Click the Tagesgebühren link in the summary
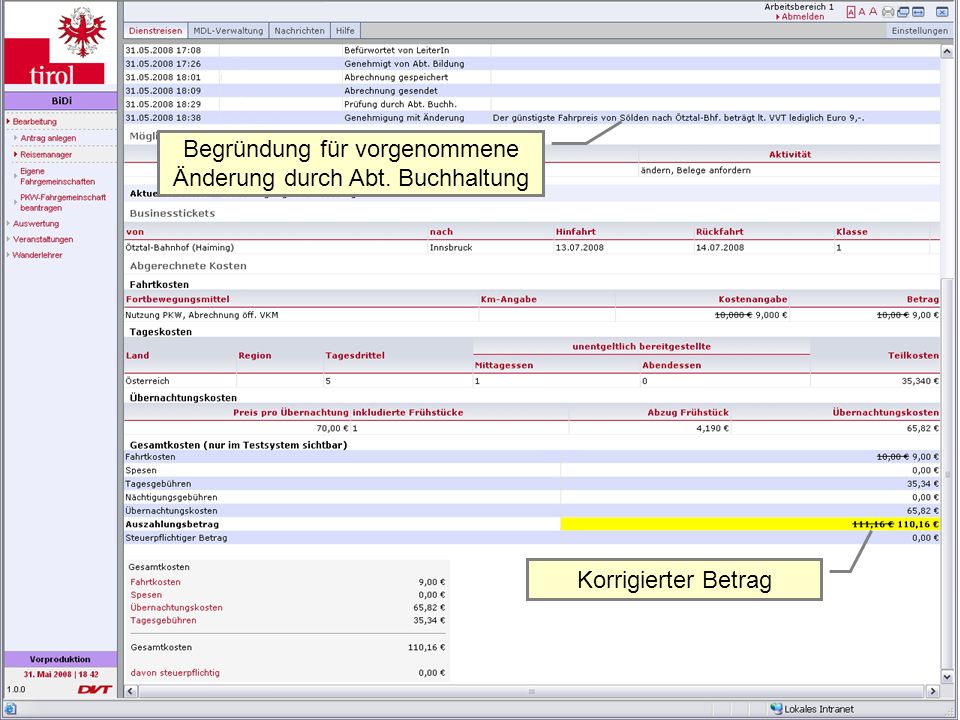960x720 pixels. click(x=163, y=620)
